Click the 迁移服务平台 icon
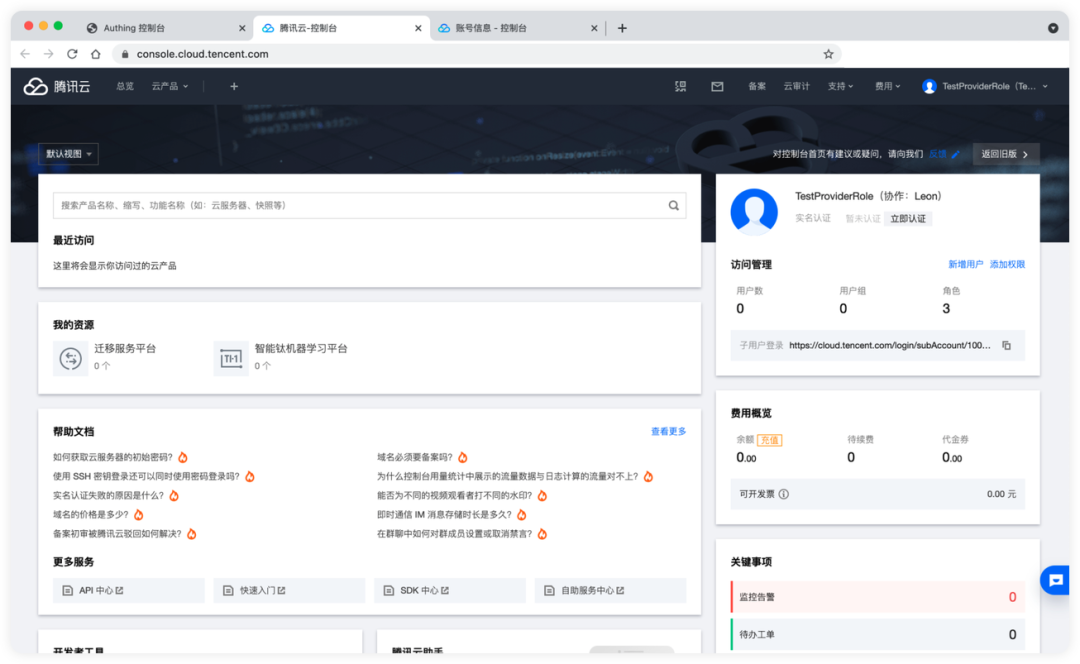Viewport: 1080px width, 664px height. 70,358
